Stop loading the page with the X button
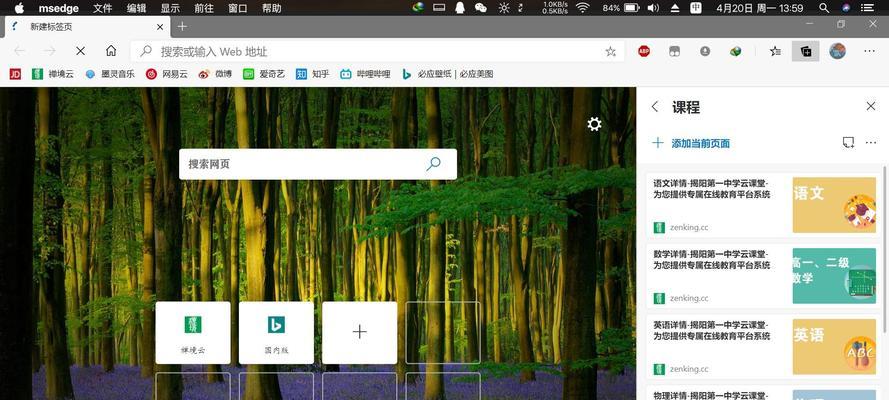Screen dimensions: 889x400 tap(81, 51)
